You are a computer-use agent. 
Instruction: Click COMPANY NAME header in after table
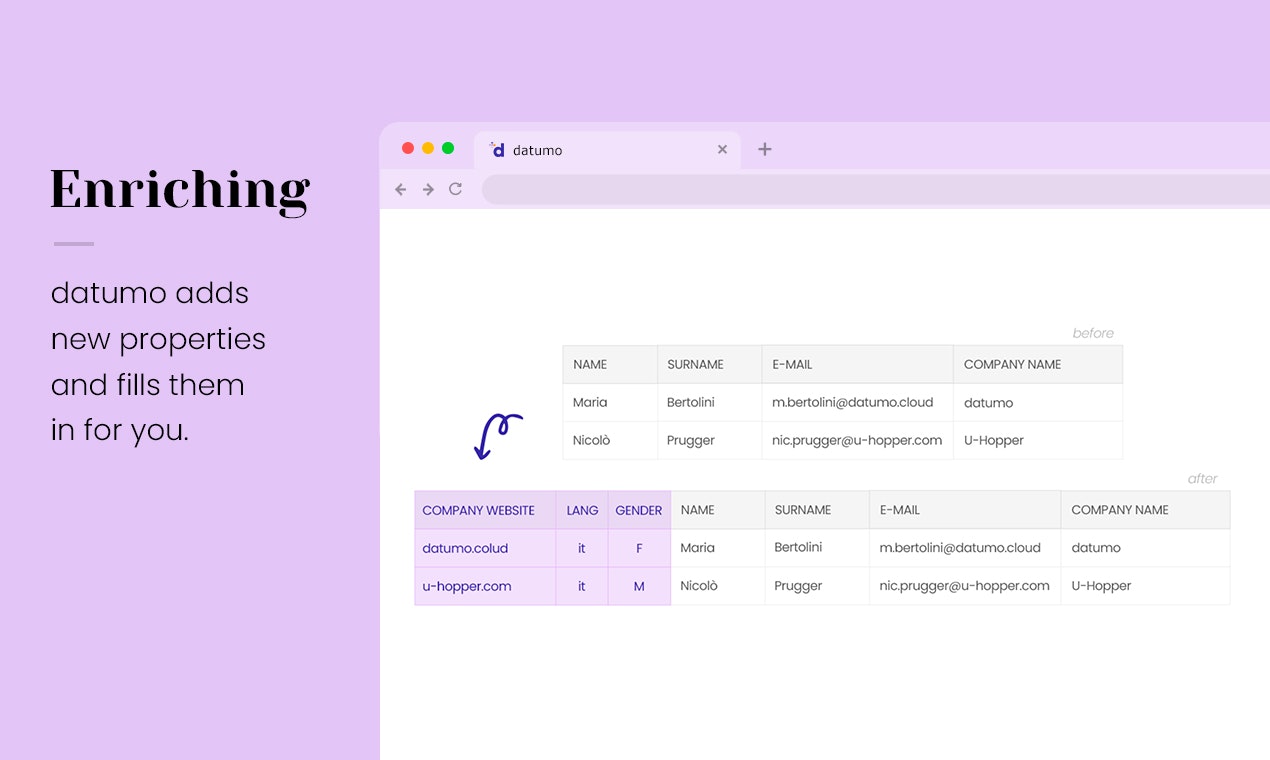tap(1146, 510)
